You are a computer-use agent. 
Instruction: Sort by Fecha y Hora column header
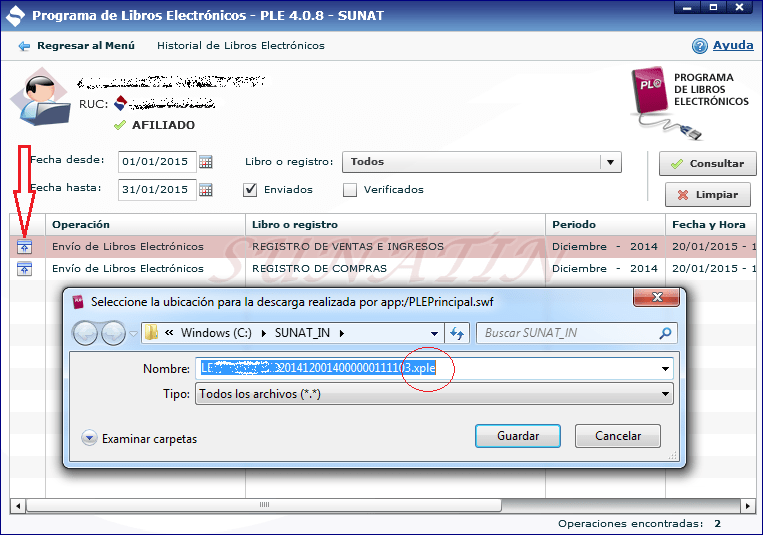click(x=711, y=224)
